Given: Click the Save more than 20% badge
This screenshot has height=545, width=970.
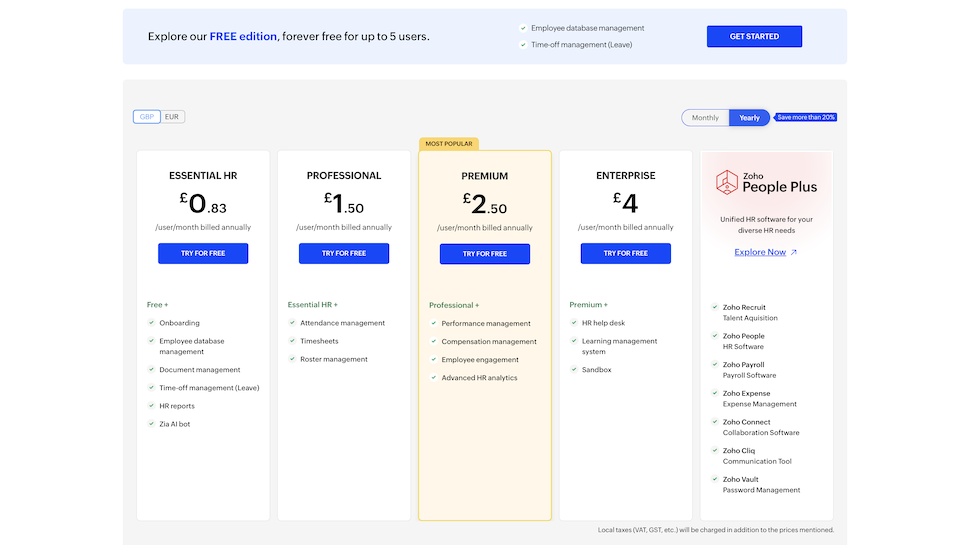Looking at the screenshot, I should (805, 117).
